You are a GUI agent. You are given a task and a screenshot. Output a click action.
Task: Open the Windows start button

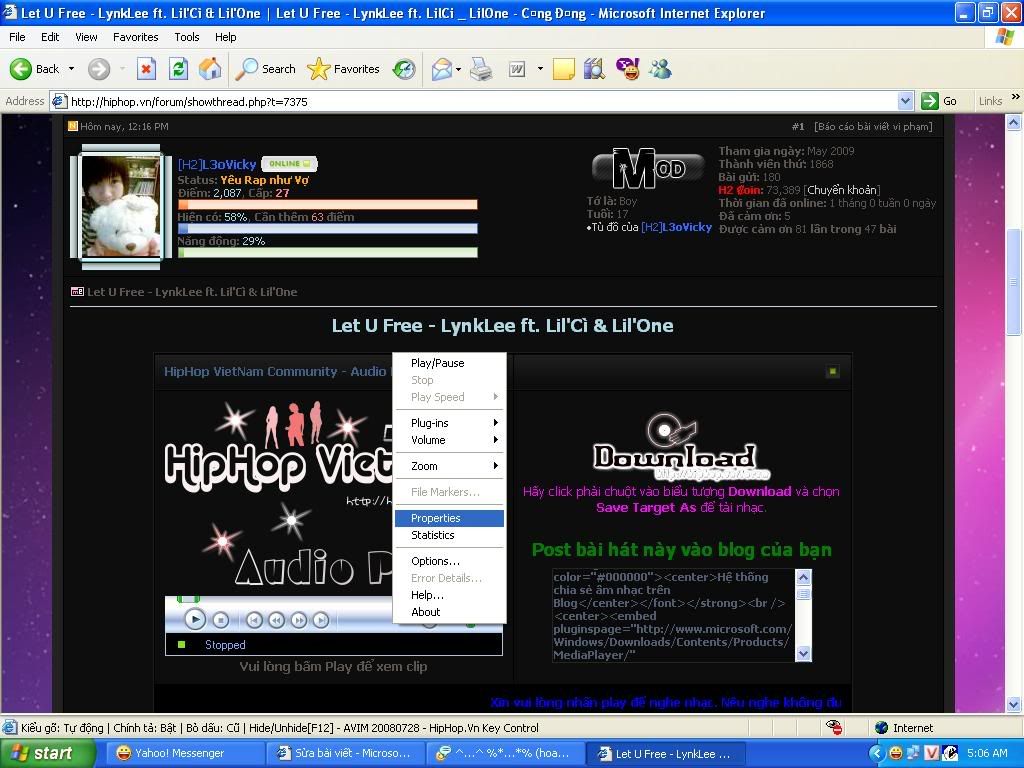coord(47,753)
